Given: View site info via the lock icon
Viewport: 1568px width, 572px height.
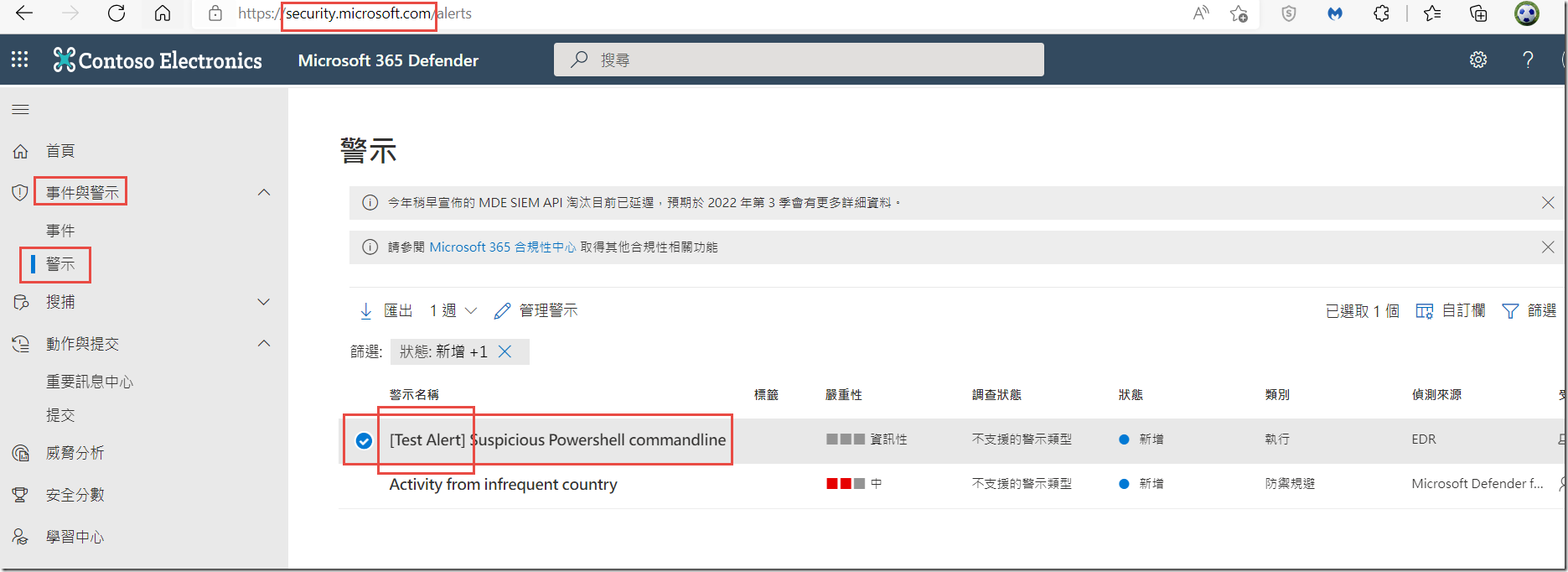Looking at the screenshot, I should tap(215, 13).
